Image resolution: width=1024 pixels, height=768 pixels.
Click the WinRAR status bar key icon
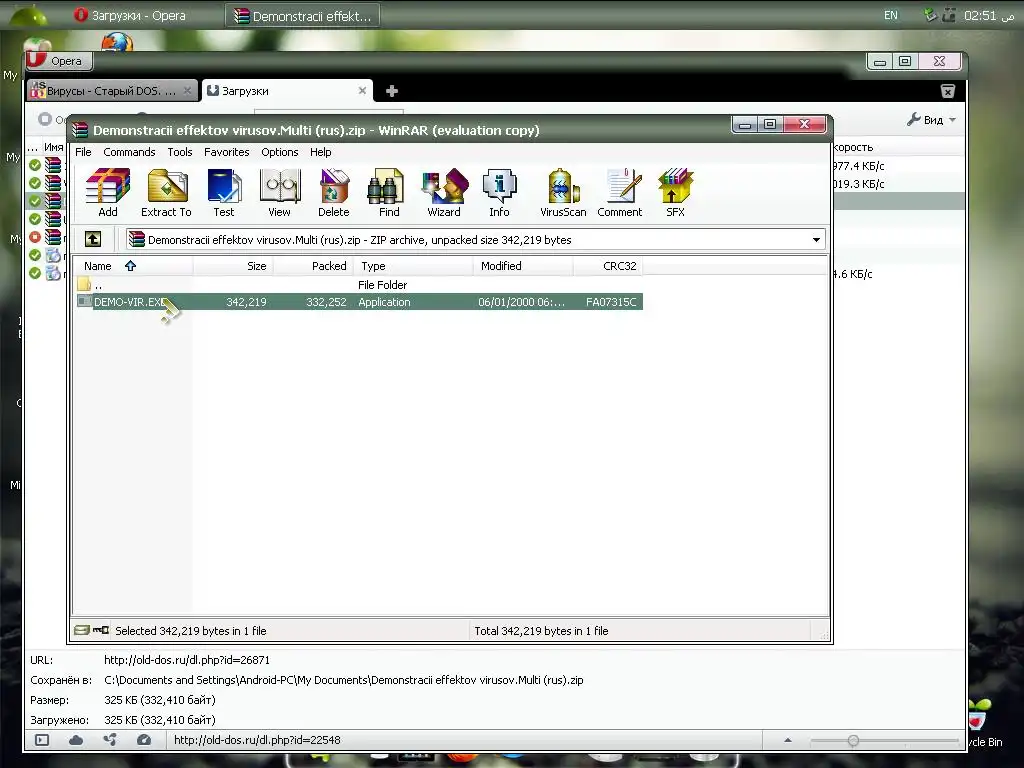click(101, 630)
